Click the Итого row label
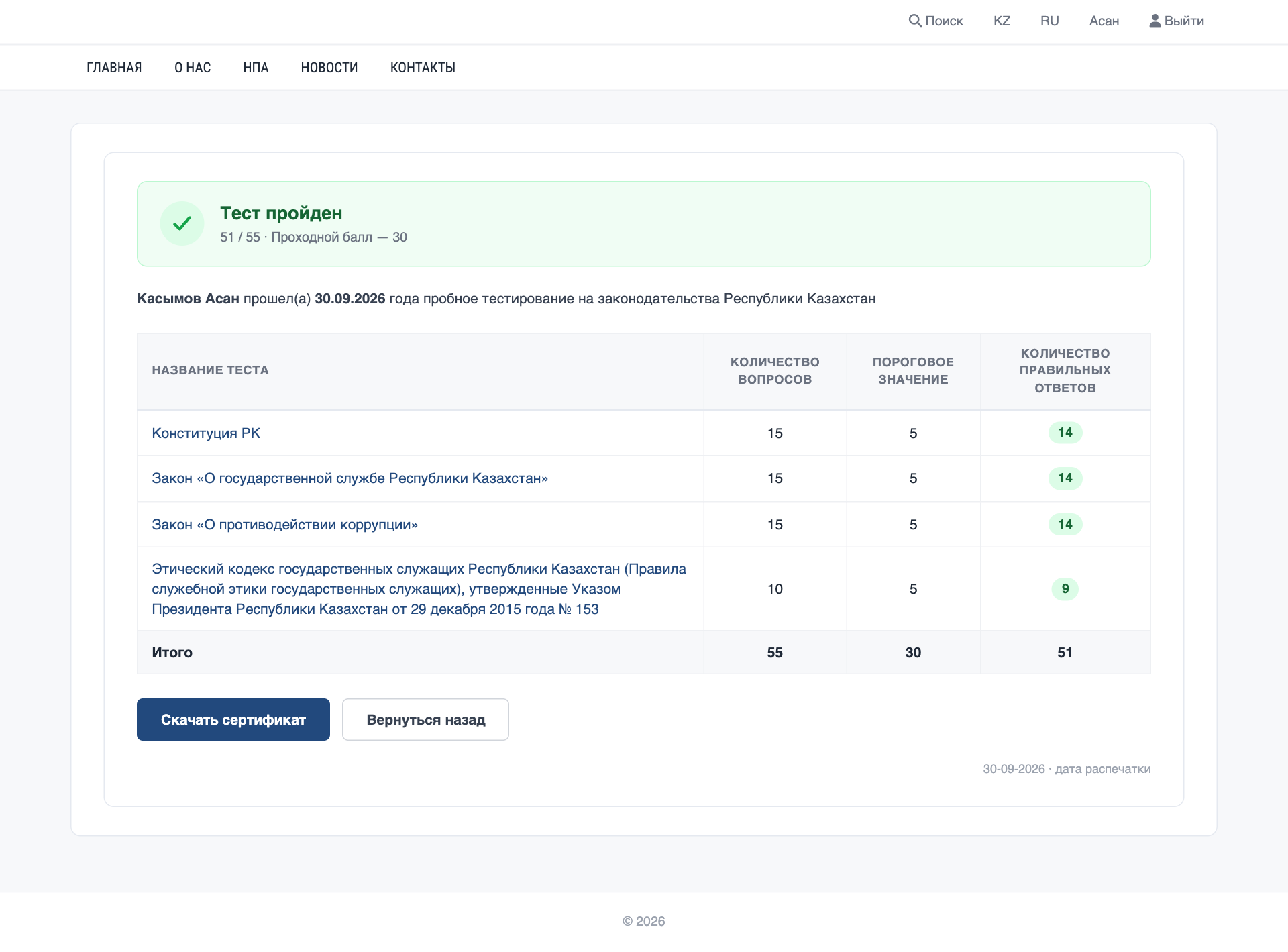Image resolution: width=1288 pixels, height=952 pixels. [x=172, y=653]
